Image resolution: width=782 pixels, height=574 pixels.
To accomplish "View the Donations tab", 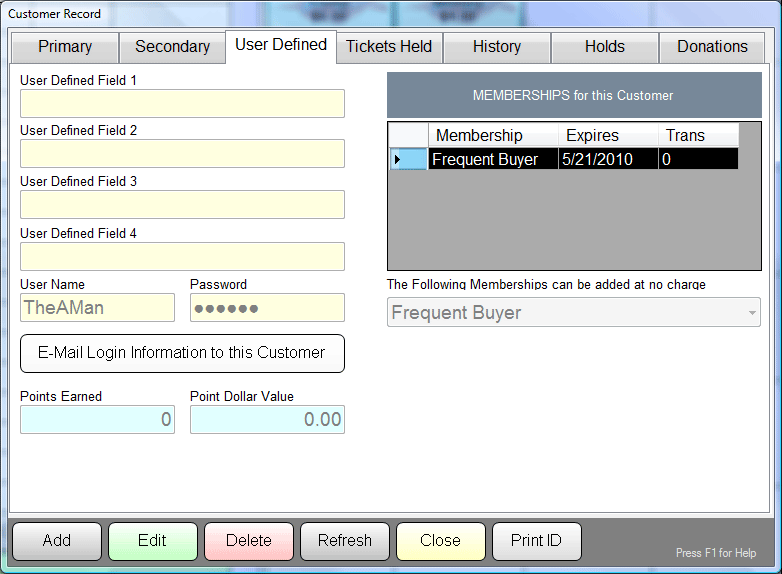I will click(712, 47).
